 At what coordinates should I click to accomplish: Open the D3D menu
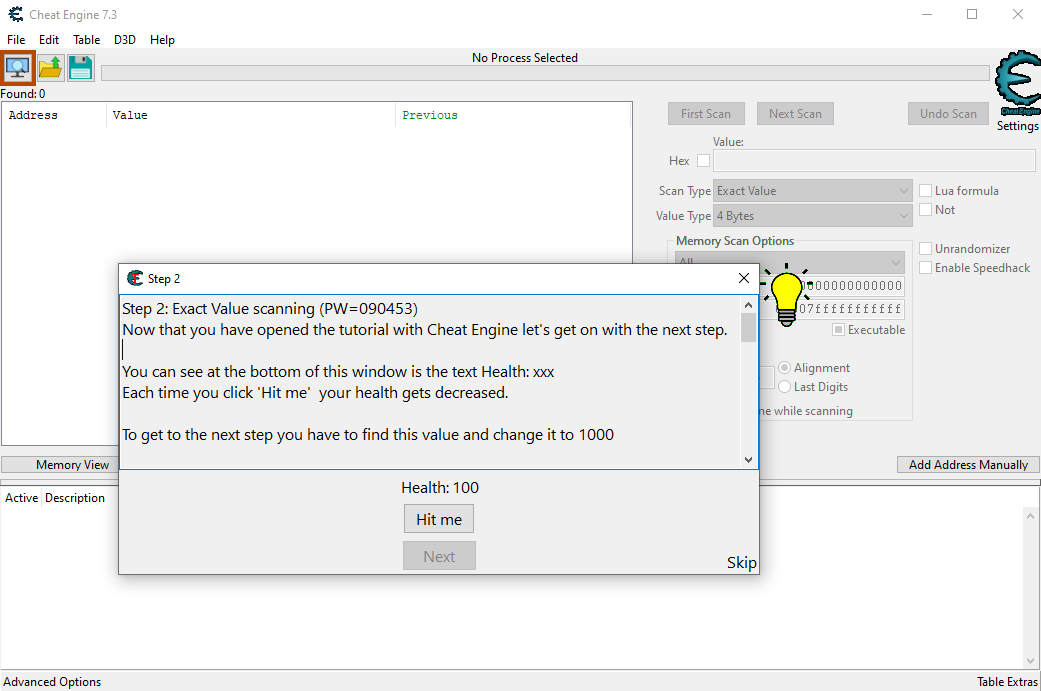pos(125,40)
